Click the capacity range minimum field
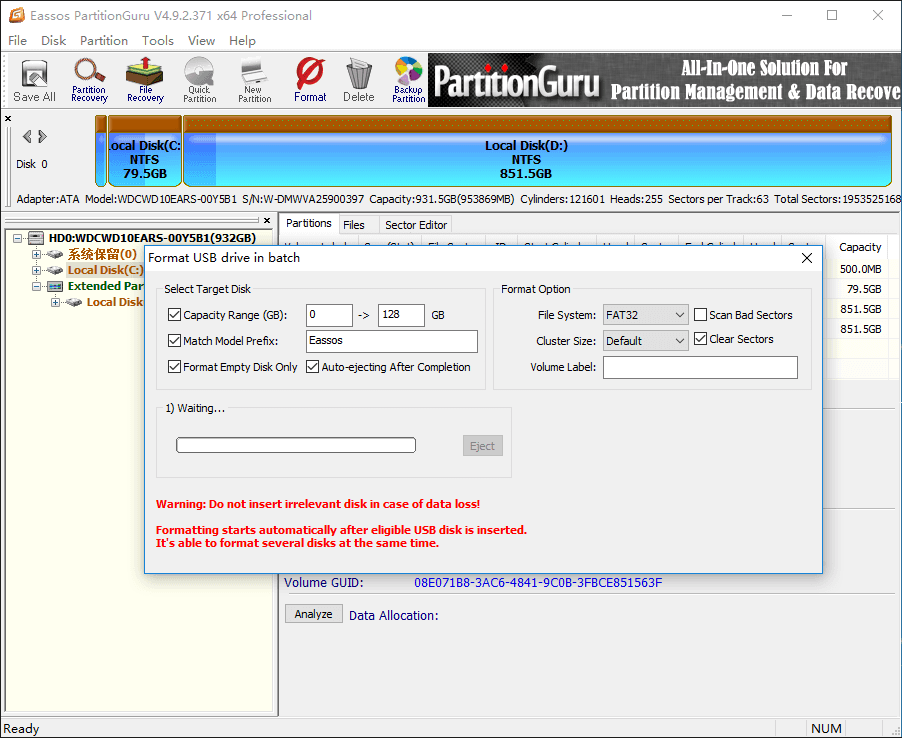The height and width of the screenshot is (738, 902). point(329,315)
